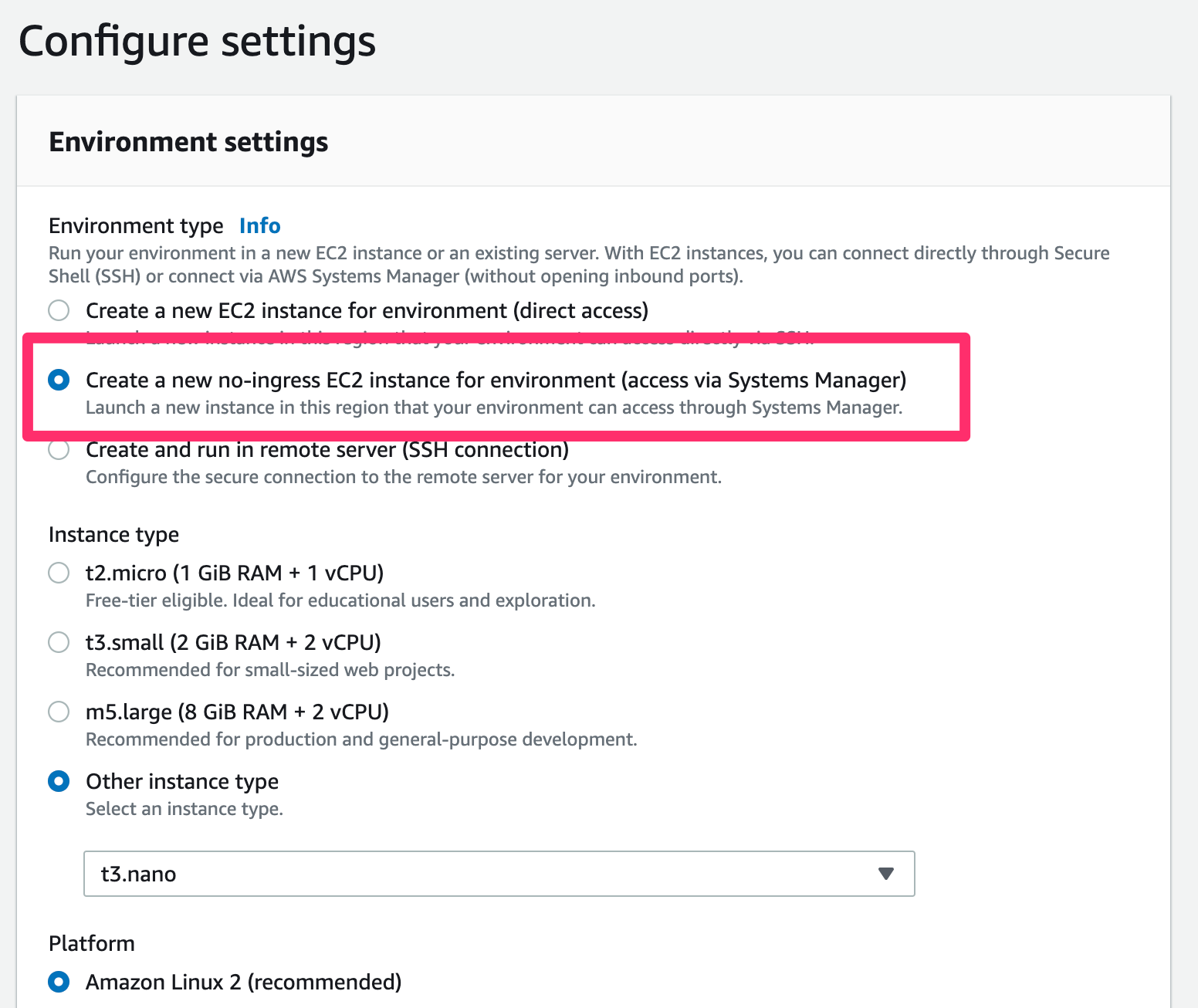Pick the t2.micro instance type radio
Viewport: 1198px width, 1008px height.
(59, 573)
